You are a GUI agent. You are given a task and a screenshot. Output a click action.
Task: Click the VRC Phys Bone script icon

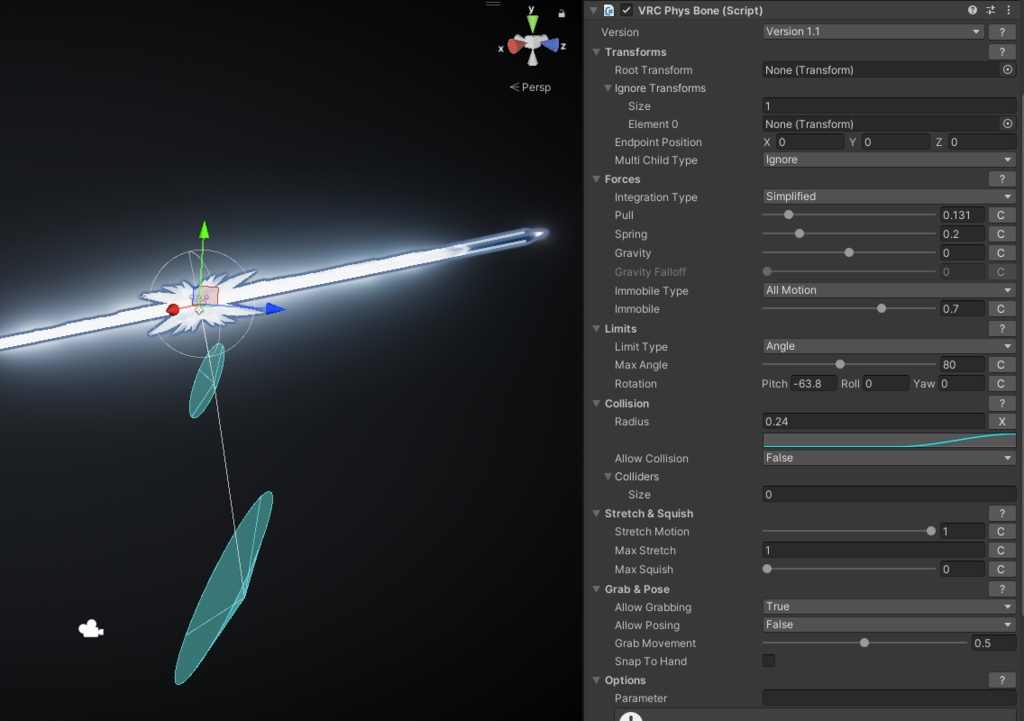[609, 10]
